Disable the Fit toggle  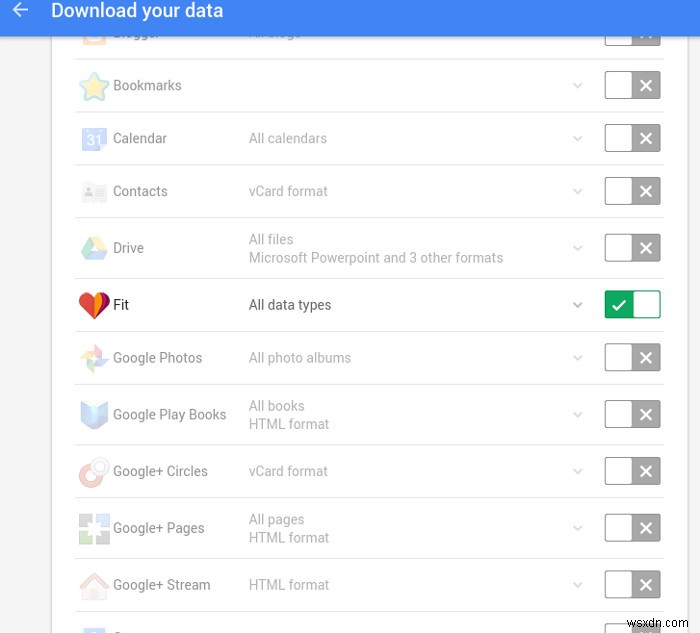click(632, 305)
